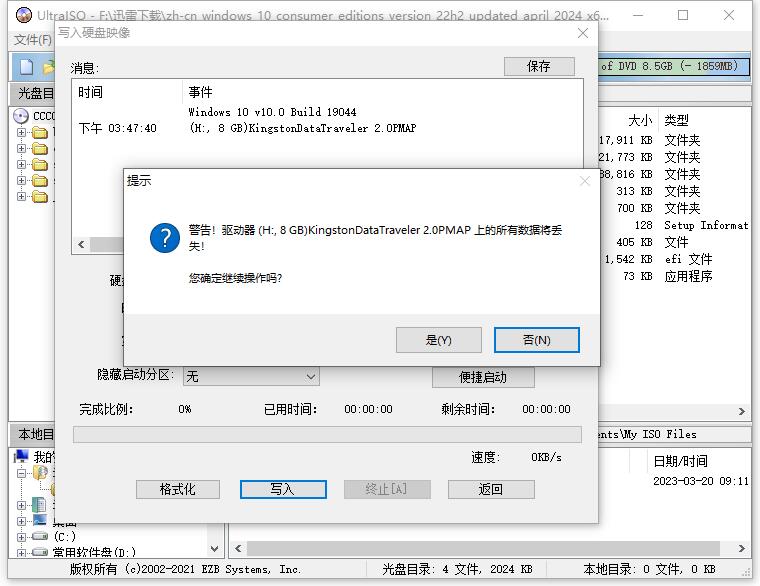Screen dimensions: 760x586
Task: Click the documents icon in the local tree
Action: point(39,505)
